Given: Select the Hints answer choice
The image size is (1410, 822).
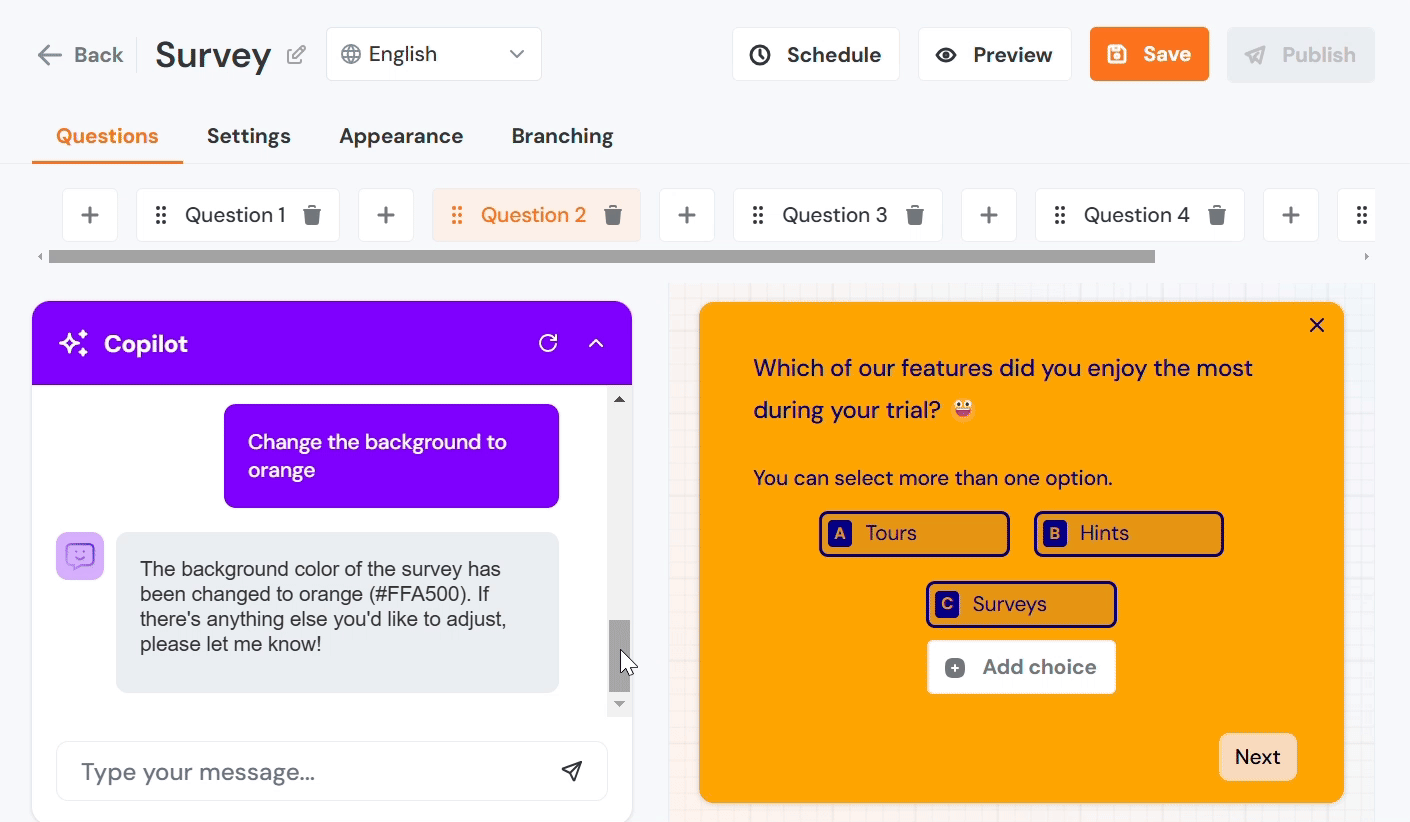Looking at the screenshot, I should pyautogui.click(x=1128, y=534).
